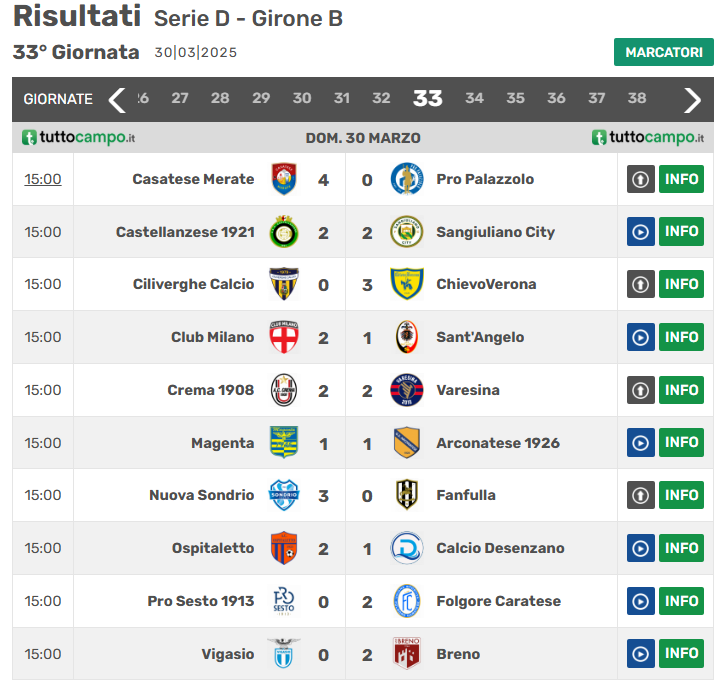Open giornata 38 results
The image size is (717, 687).
[637, 98]
